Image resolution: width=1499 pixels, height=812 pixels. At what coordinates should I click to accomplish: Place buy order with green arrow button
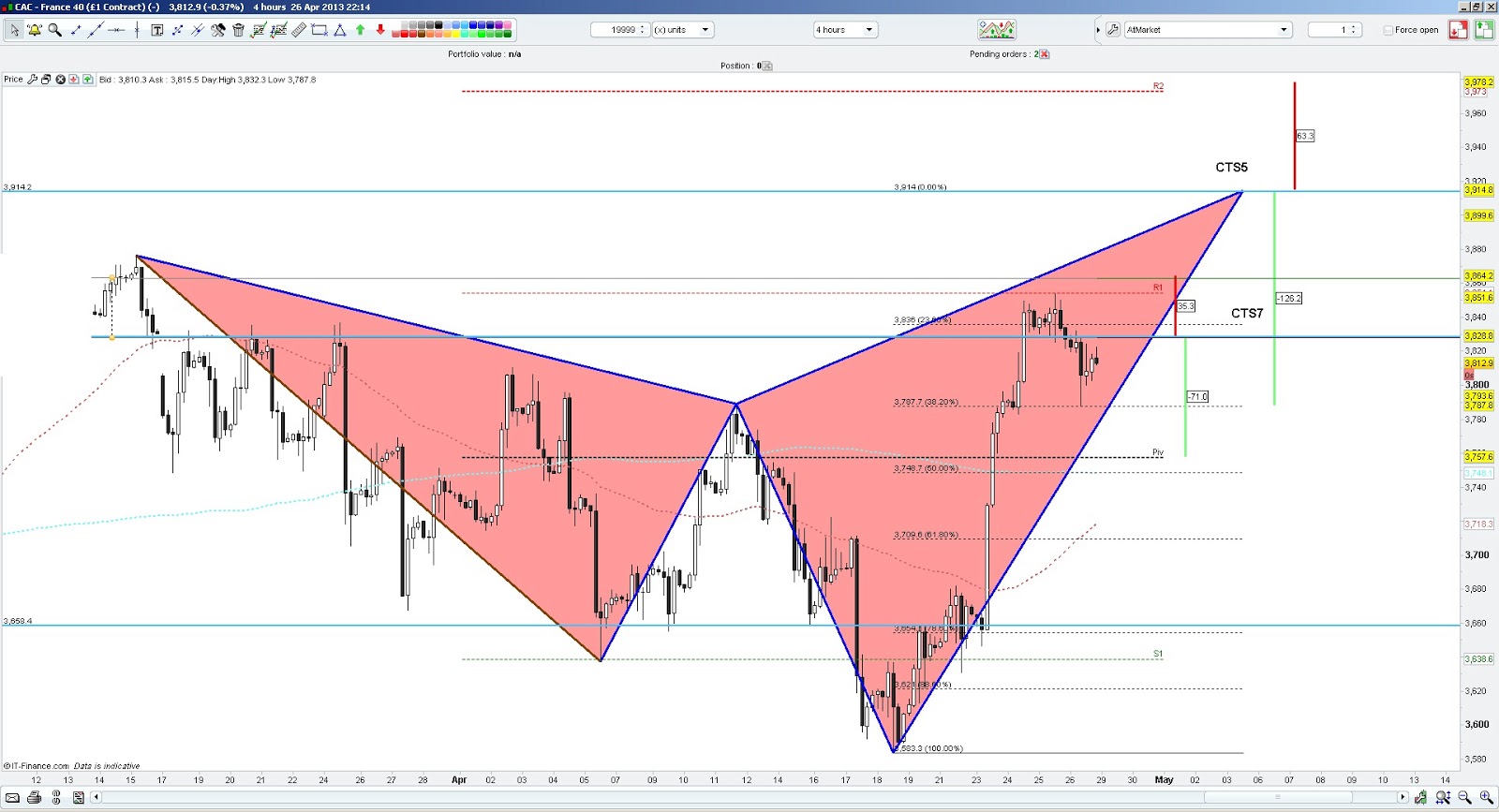coord(1484,30)
